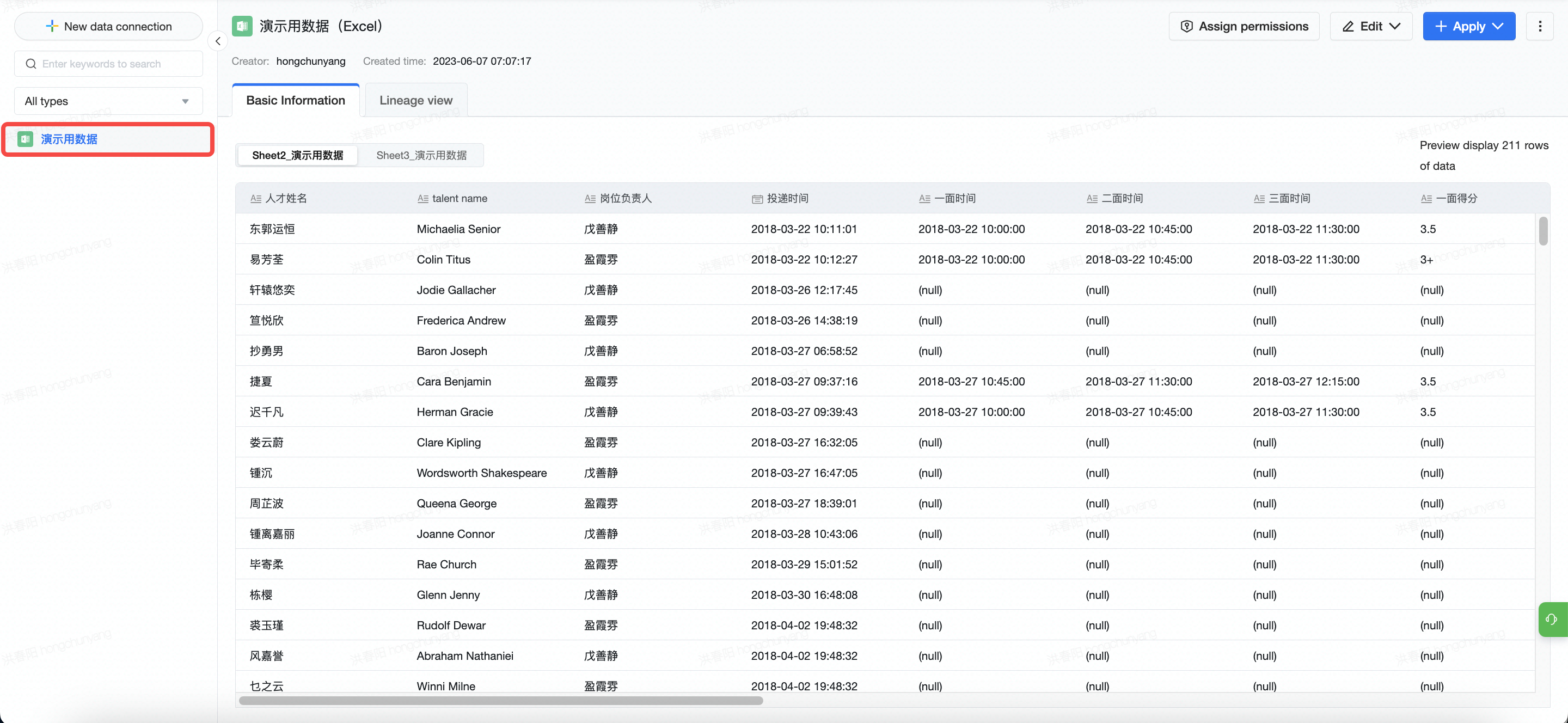Switch to Basic Information tab

click(296, 100)
